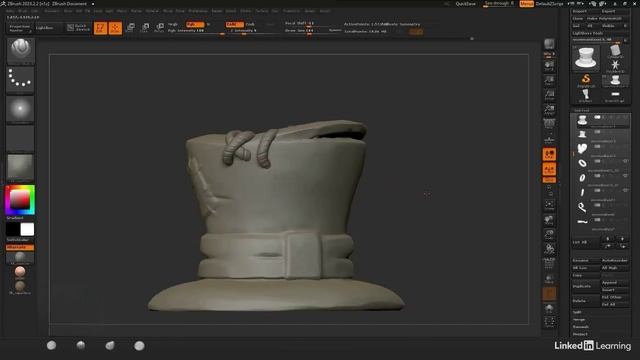640x360 pixels.
Task: Select the Draw mode button
Action: coord(116,28)
